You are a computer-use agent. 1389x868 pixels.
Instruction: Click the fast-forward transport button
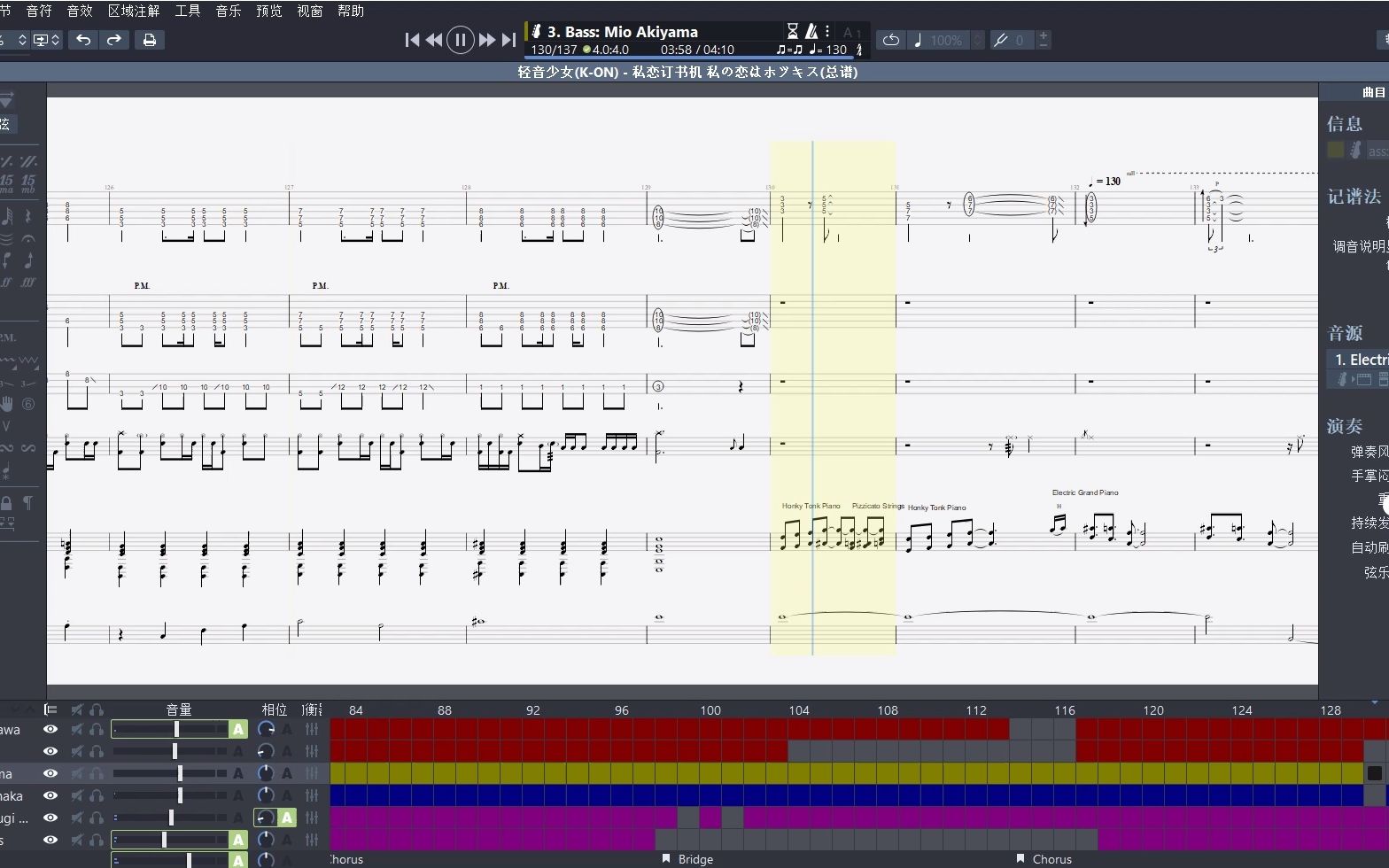tap(486, 40)
